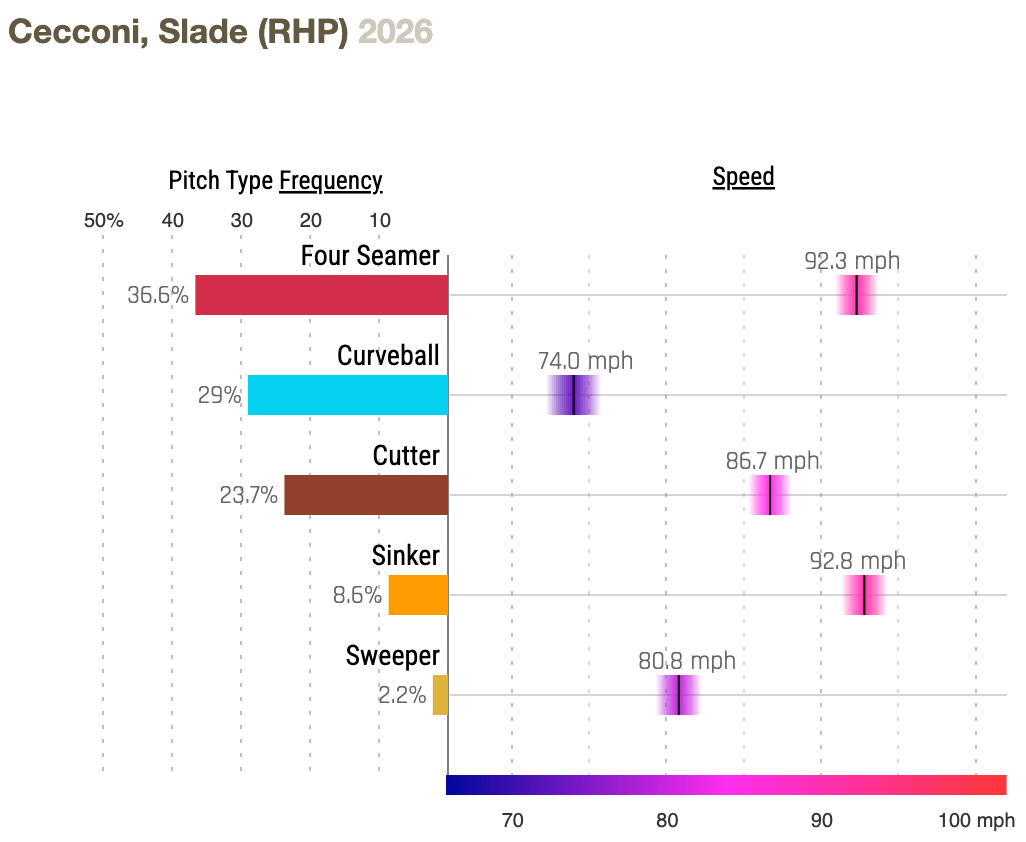
Task: Click the brown Cutter frequency bar
Action: tap(366, 495)
